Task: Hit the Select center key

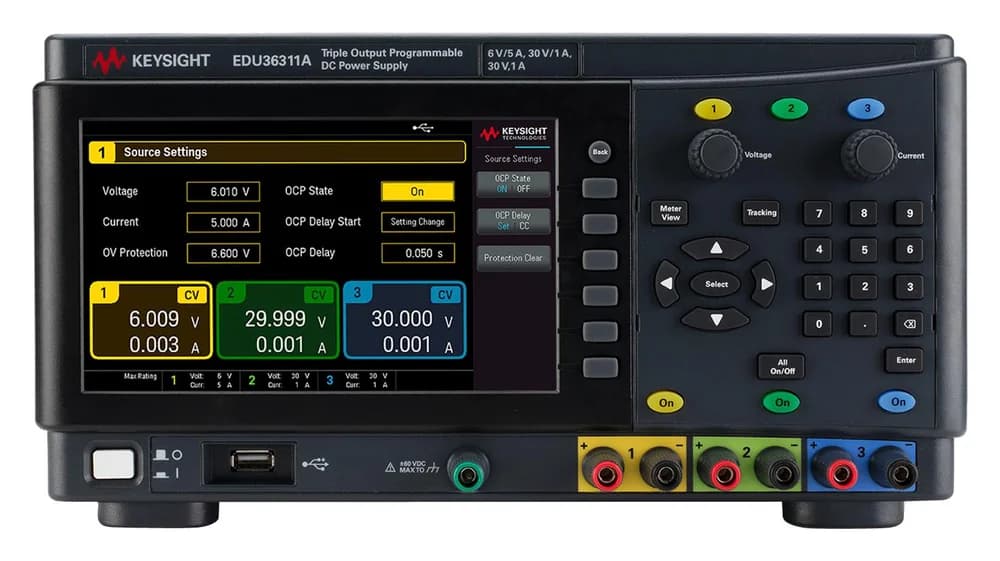Action: click(716, 284)
